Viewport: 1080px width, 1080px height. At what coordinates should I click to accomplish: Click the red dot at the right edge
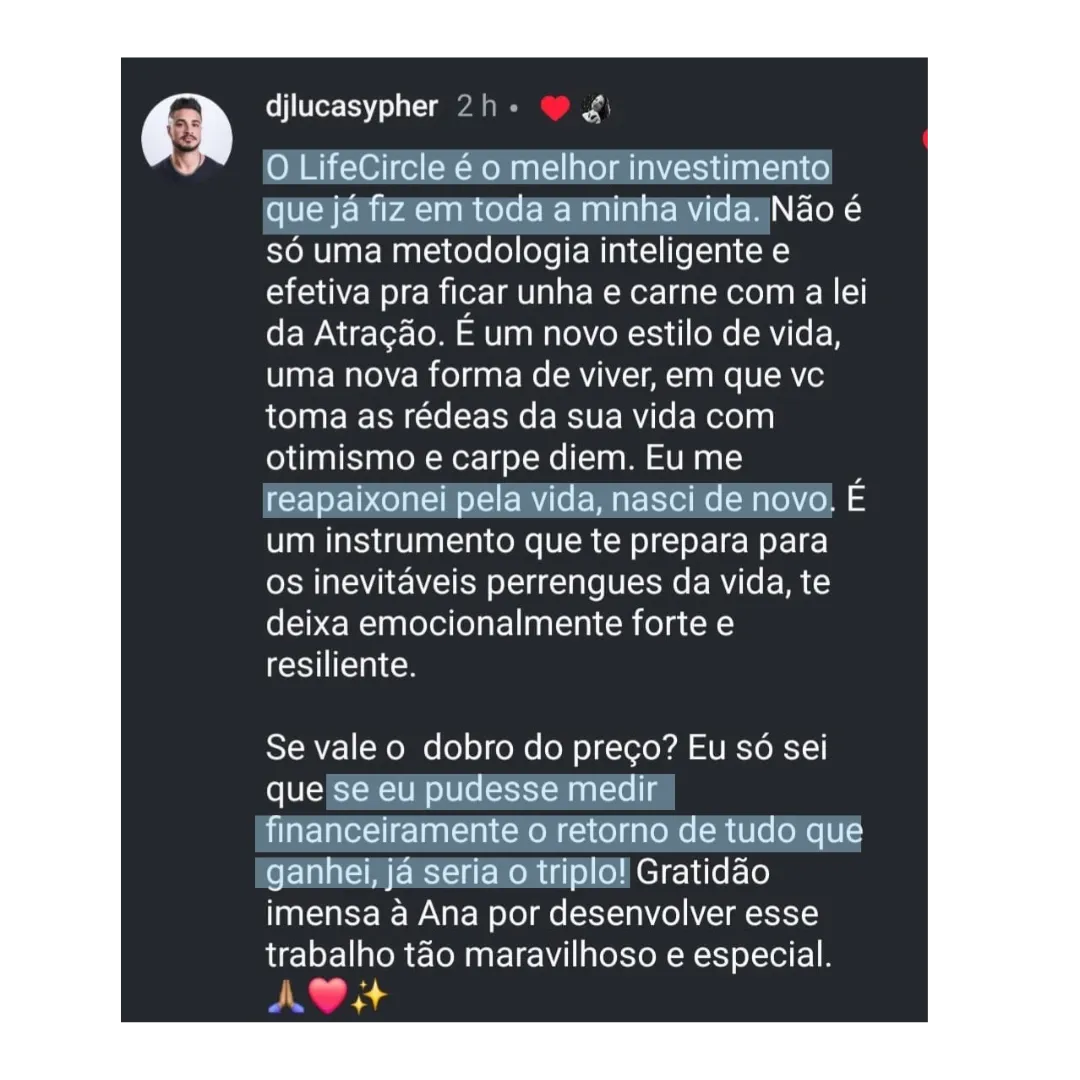pyautogui.click(x=928, y=140)
